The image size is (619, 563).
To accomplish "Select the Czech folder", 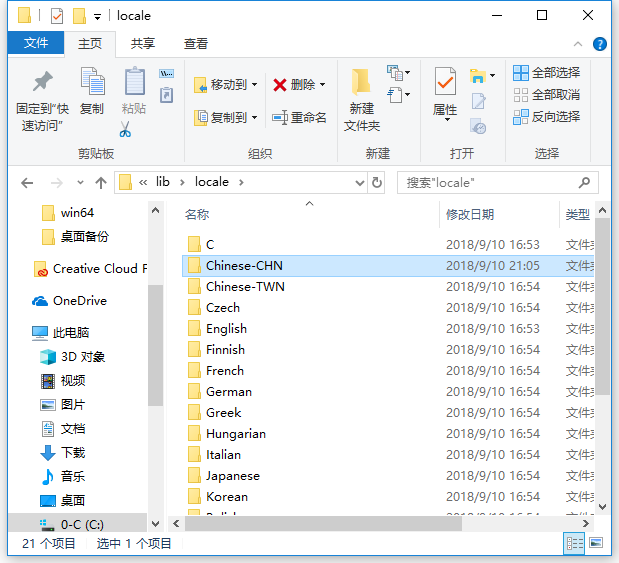I will point(388,308).
